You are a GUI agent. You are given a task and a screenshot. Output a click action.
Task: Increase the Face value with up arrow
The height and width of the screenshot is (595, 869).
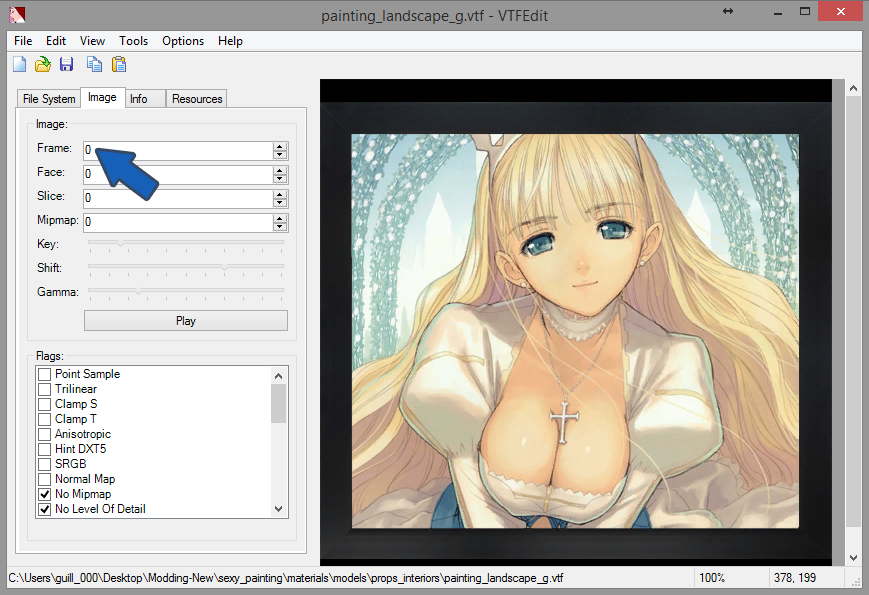click(x=280, y=170)
